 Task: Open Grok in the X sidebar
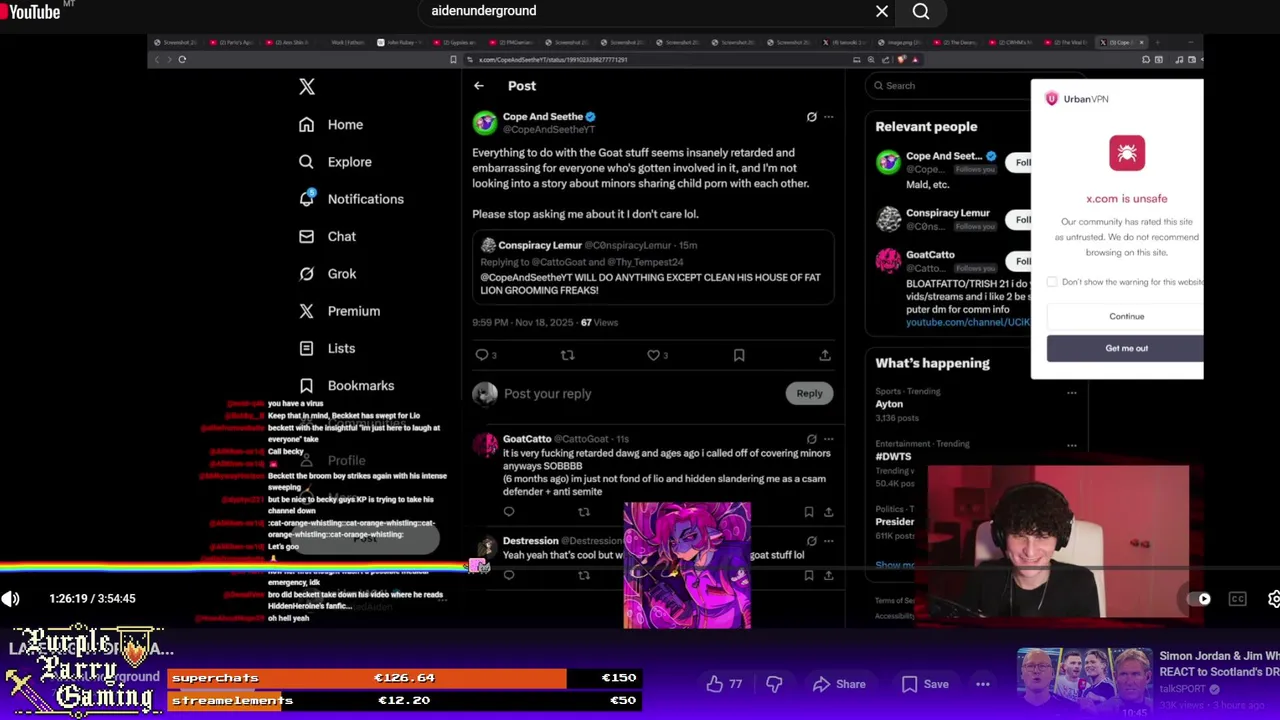click(327, 274)
